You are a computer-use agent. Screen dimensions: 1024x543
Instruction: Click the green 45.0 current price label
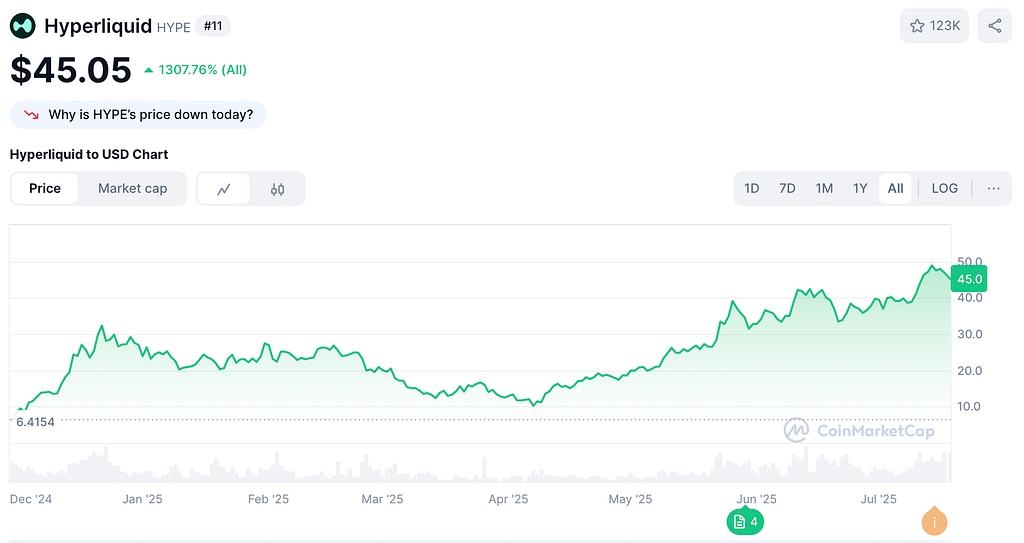point(969,279)
